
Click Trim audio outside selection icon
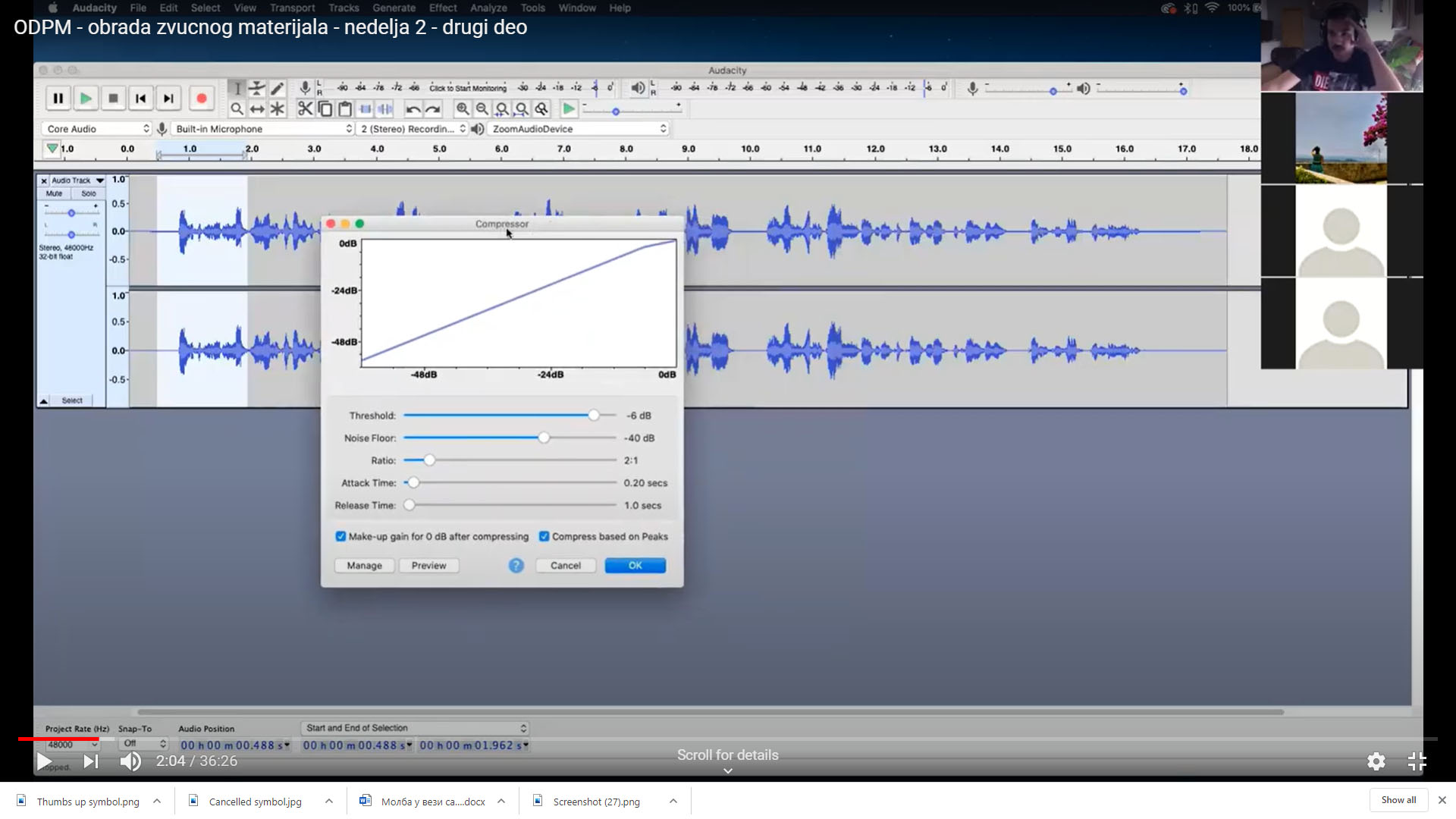[x=366, y=109]
